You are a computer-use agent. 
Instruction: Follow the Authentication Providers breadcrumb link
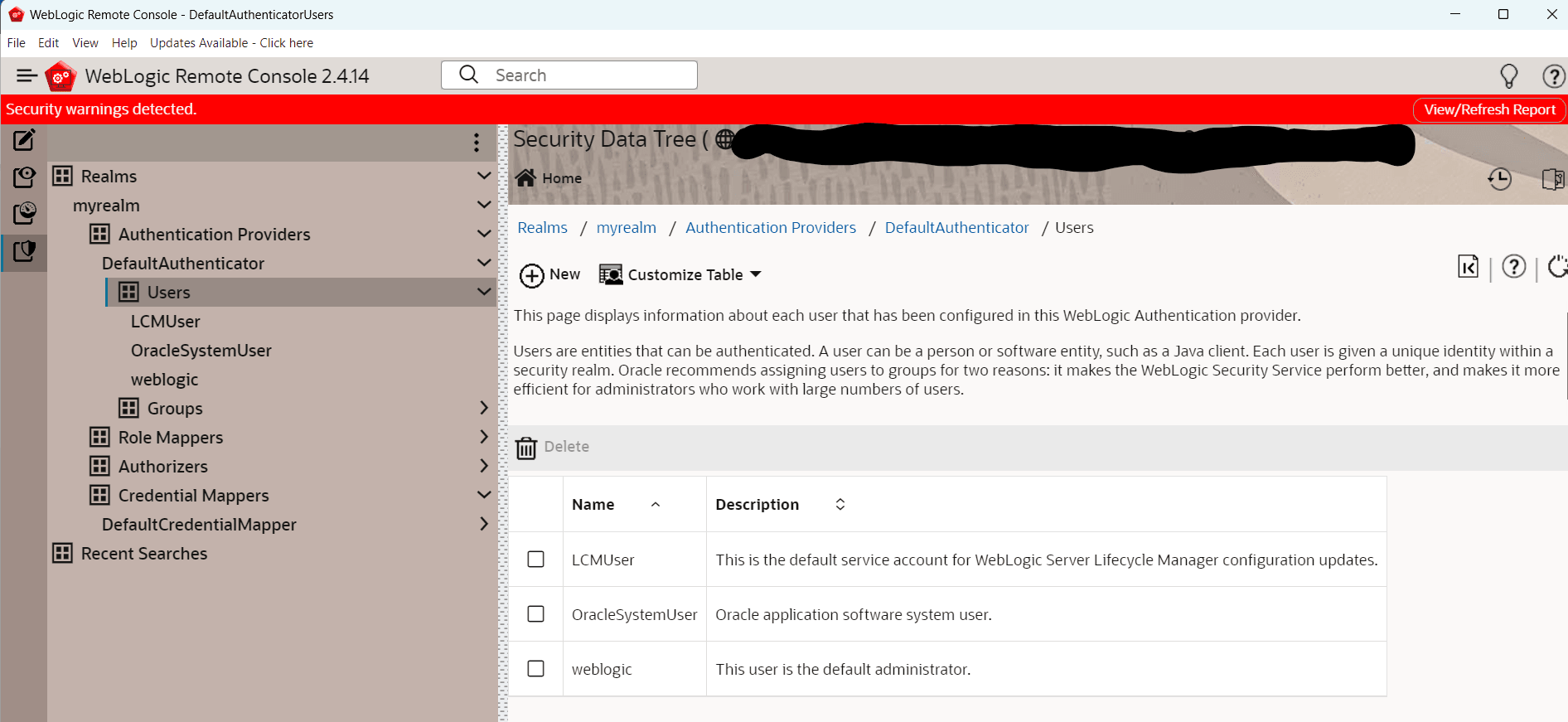coord(771,228)
